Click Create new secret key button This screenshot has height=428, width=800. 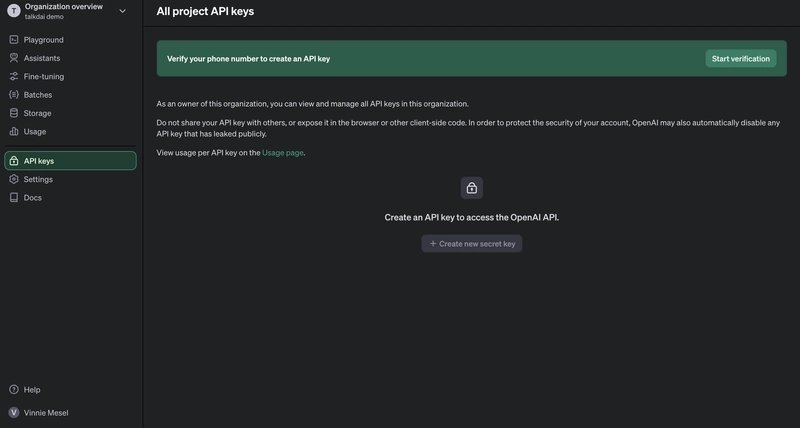pyautogui.click(x=472, y=244)
